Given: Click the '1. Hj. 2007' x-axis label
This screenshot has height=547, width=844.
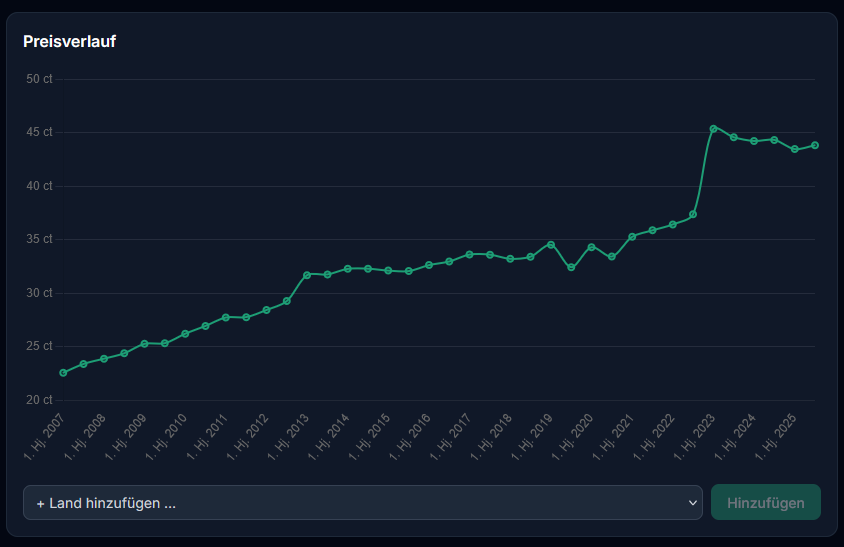Looking at the screenshot, I should point(44,437).
